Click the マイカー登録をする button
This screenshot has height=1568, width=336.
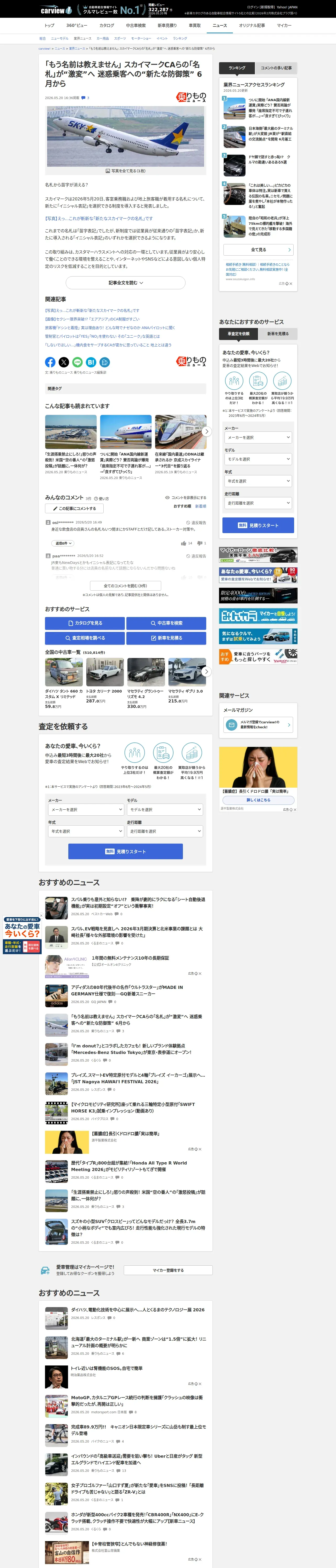click(x=168, y=1270)
